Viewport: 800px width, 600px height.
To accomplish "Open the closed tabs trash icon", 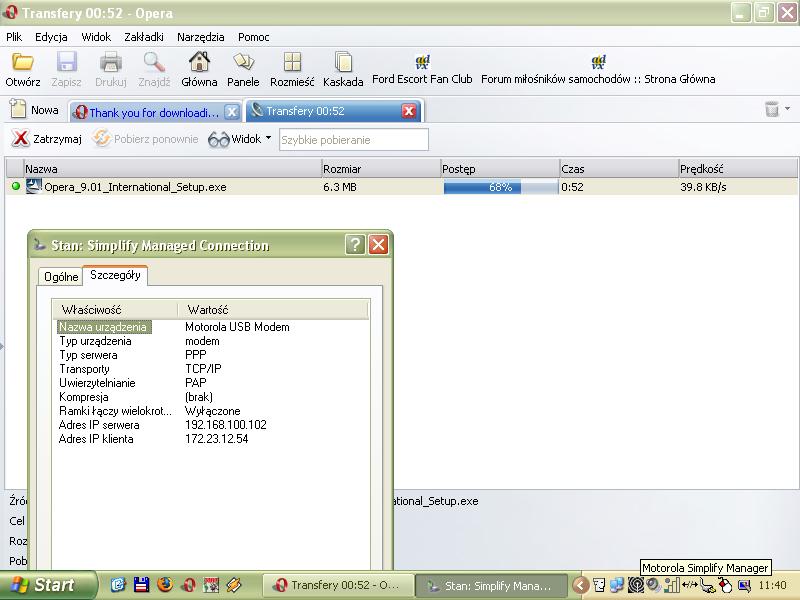I will click(x=772, y=110).
